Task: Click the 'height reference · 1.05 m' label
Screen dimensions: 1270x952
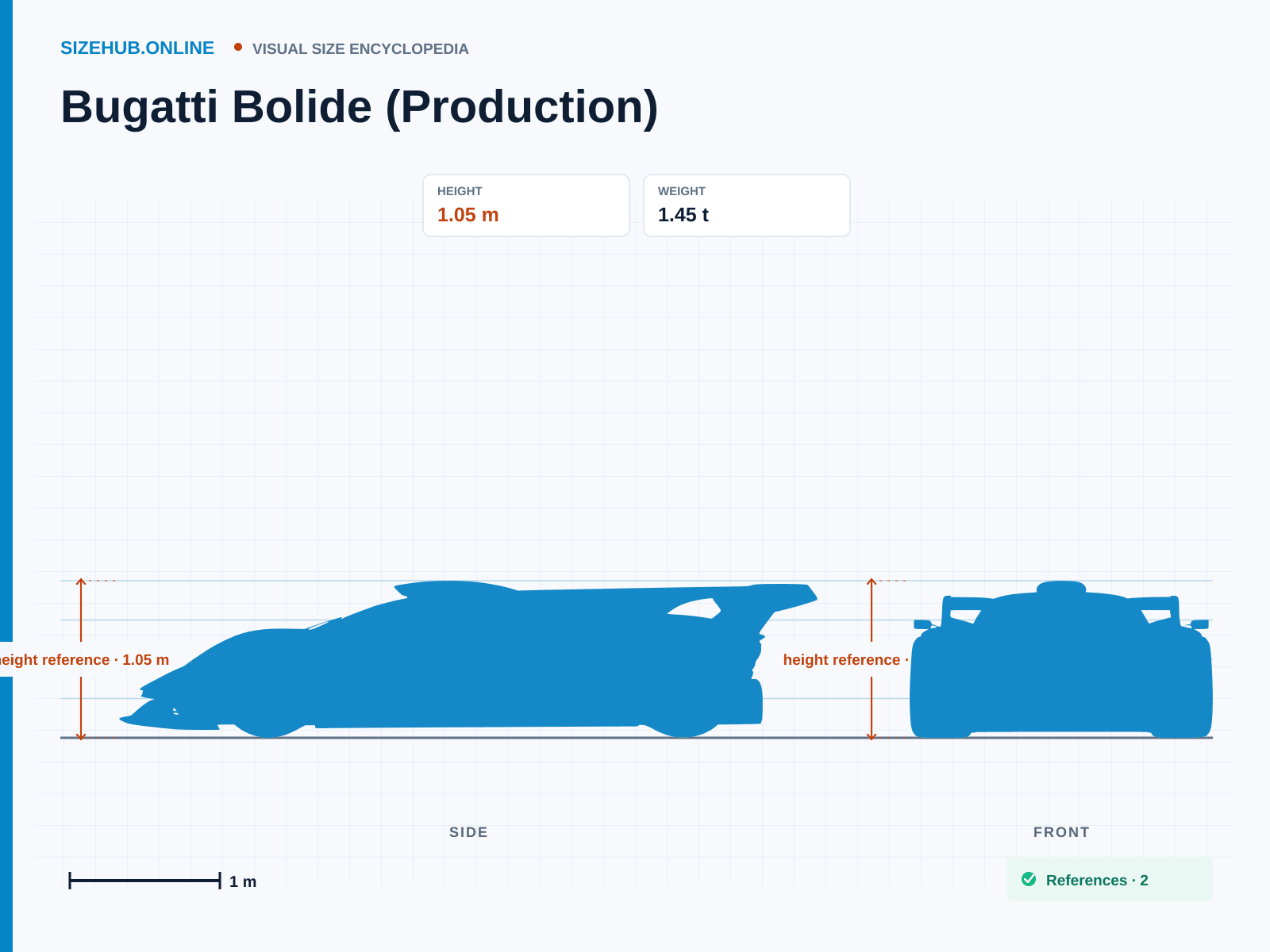Action: (x=83, y=660)
